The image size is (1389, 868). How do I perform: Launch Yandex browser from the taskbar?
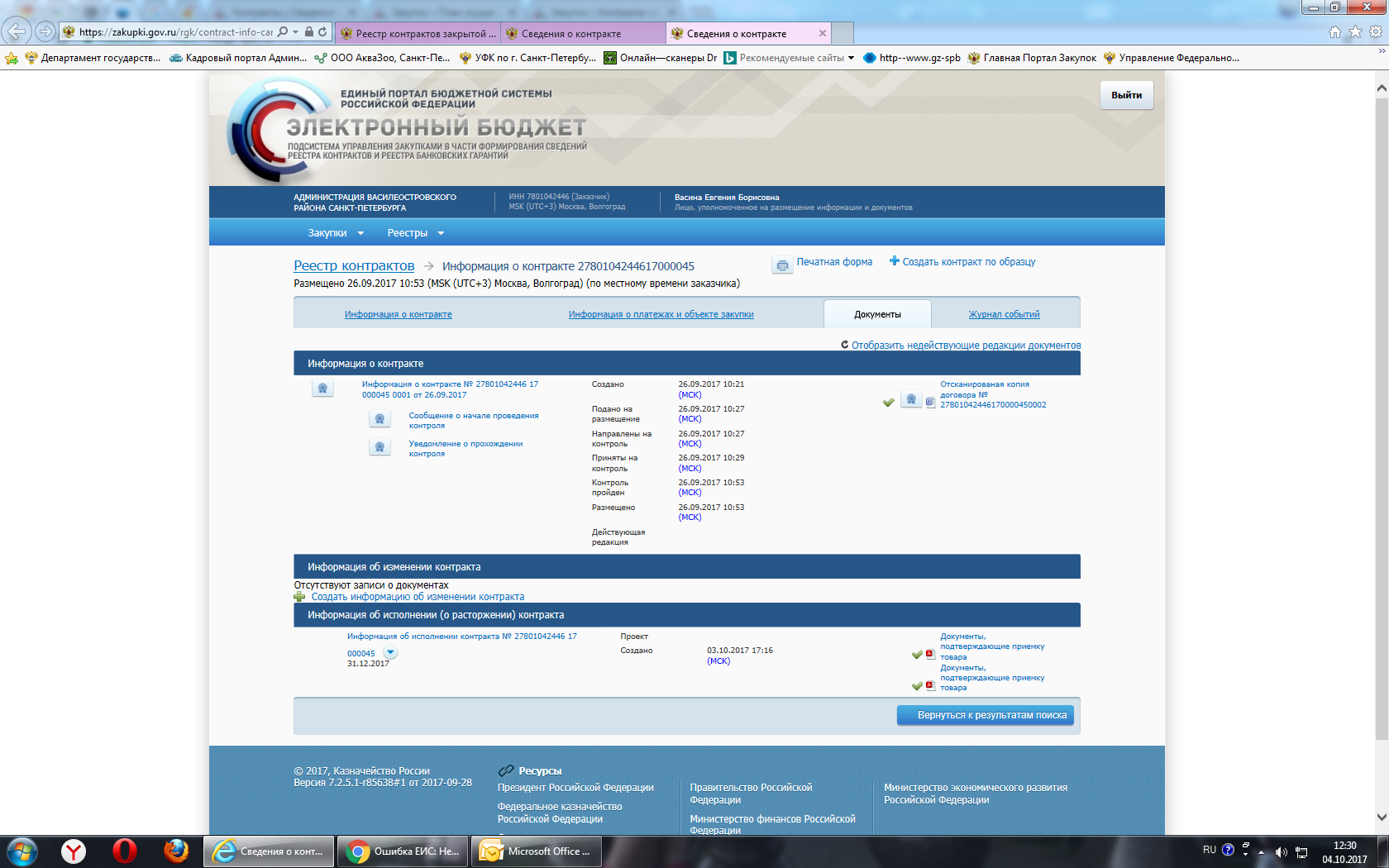(x=74, y=851)
